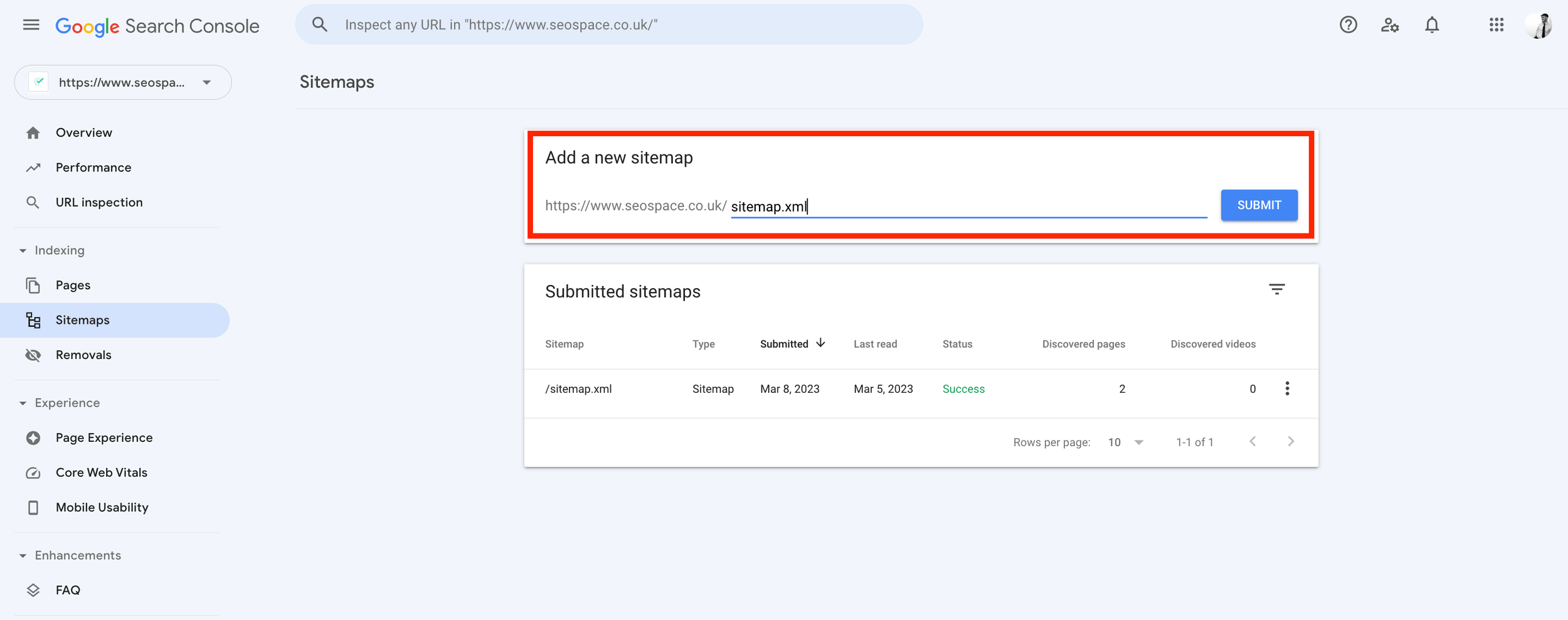Click the Removals crossed-eye icon
The width and height of the screenshot is (1568, 620).
click(33, 355)
